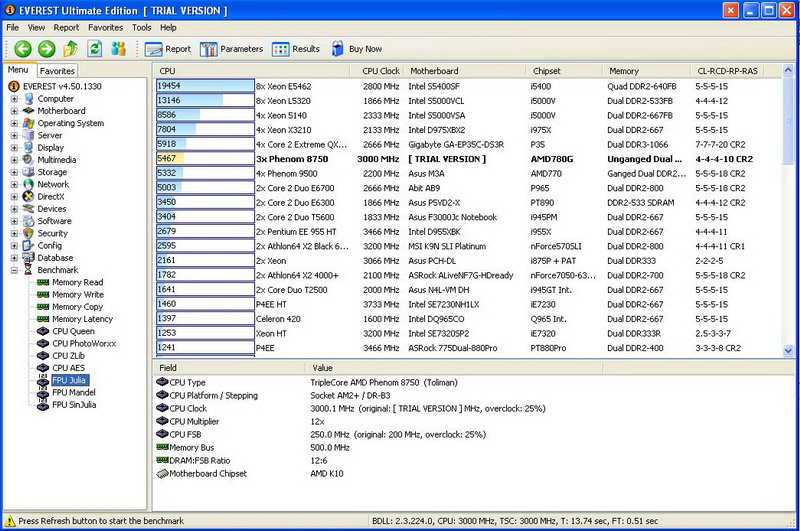Open the Report toolbar button
800x531 pixels.
(168, 49)
